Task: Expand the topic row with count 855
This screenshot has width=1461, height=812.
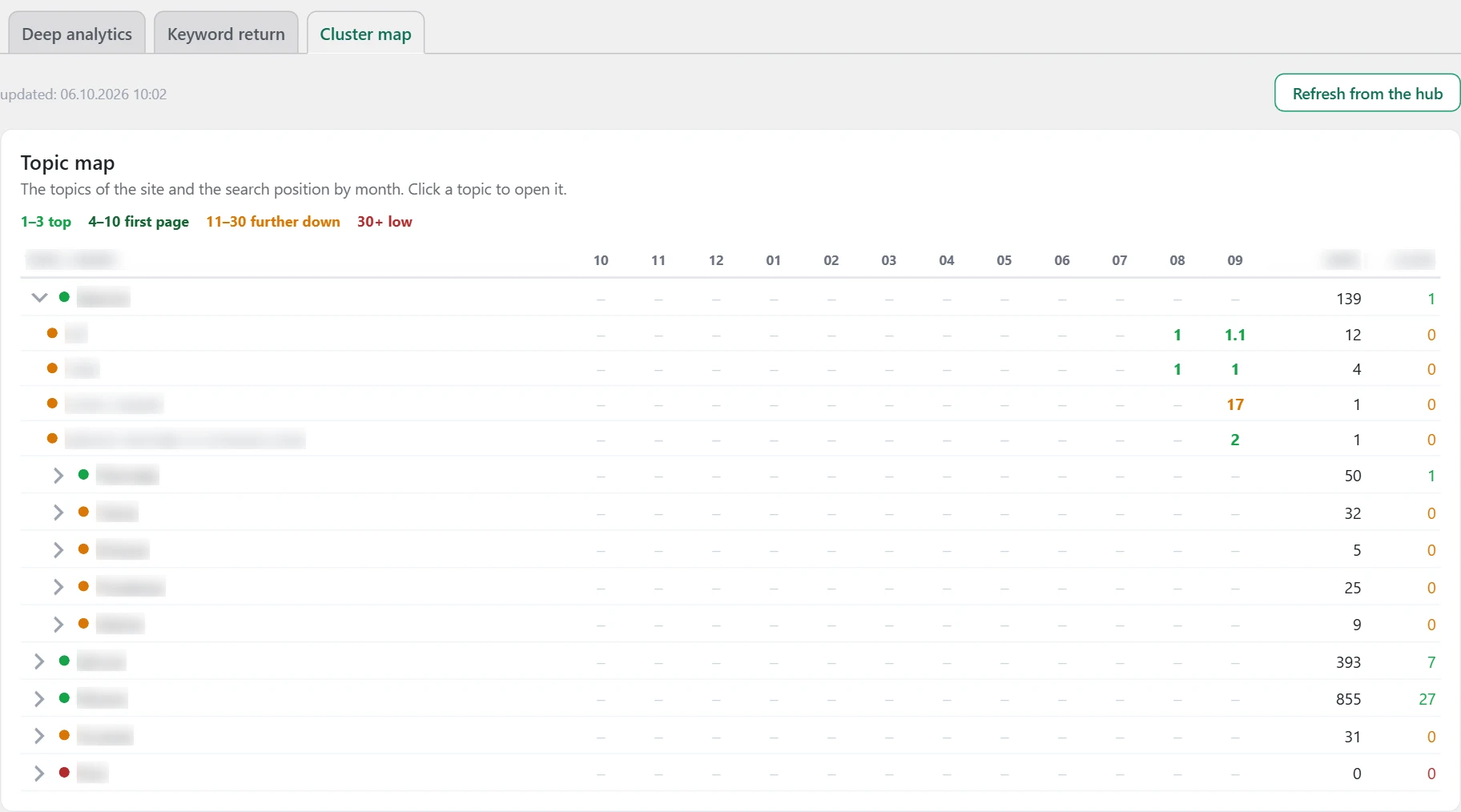Action: tap(39, 699)
